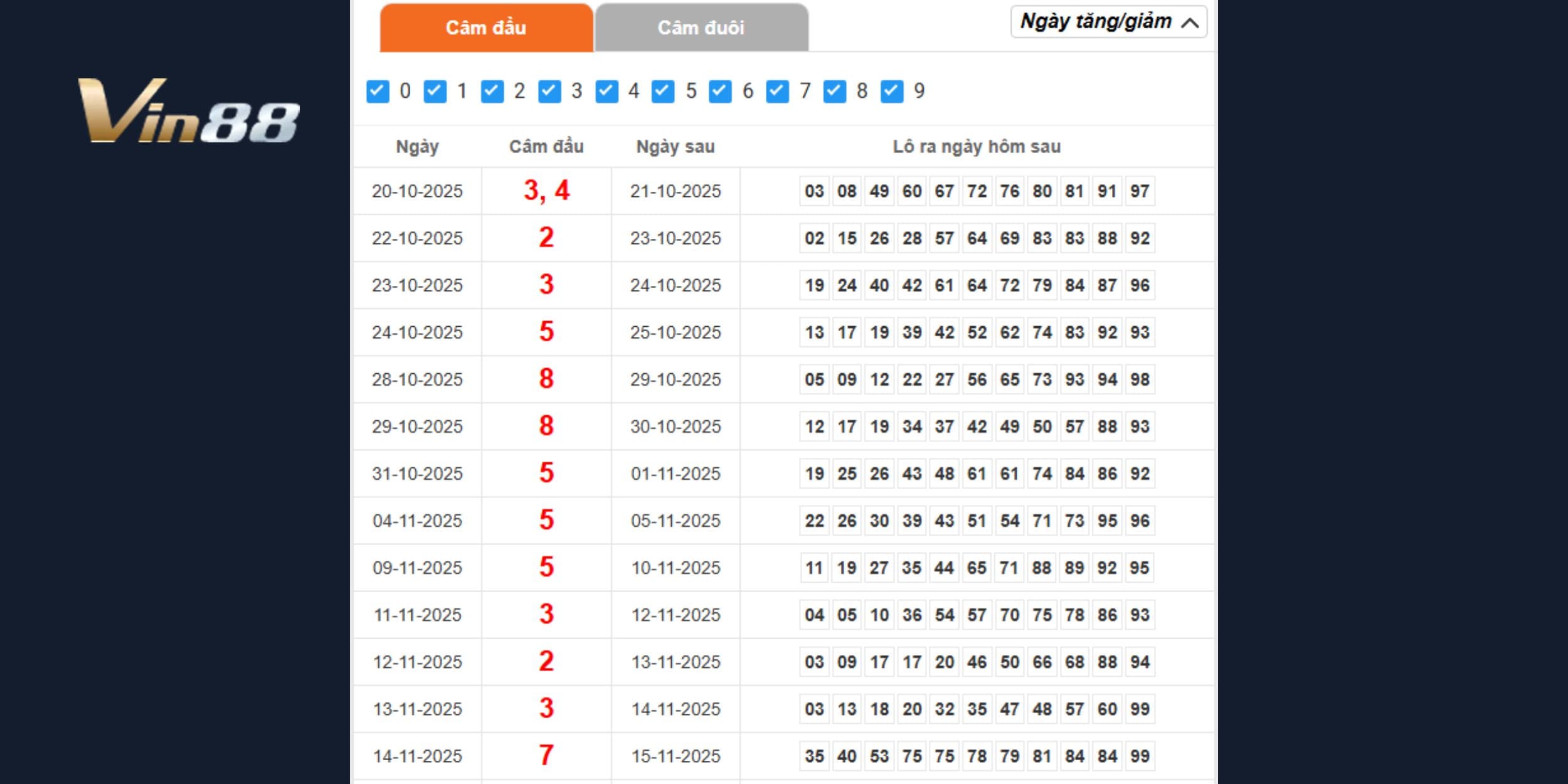Viewport: 1568px width, 784px height.
Task: Toggle the digit 9 checkbox
Action: tap(891, 92)
